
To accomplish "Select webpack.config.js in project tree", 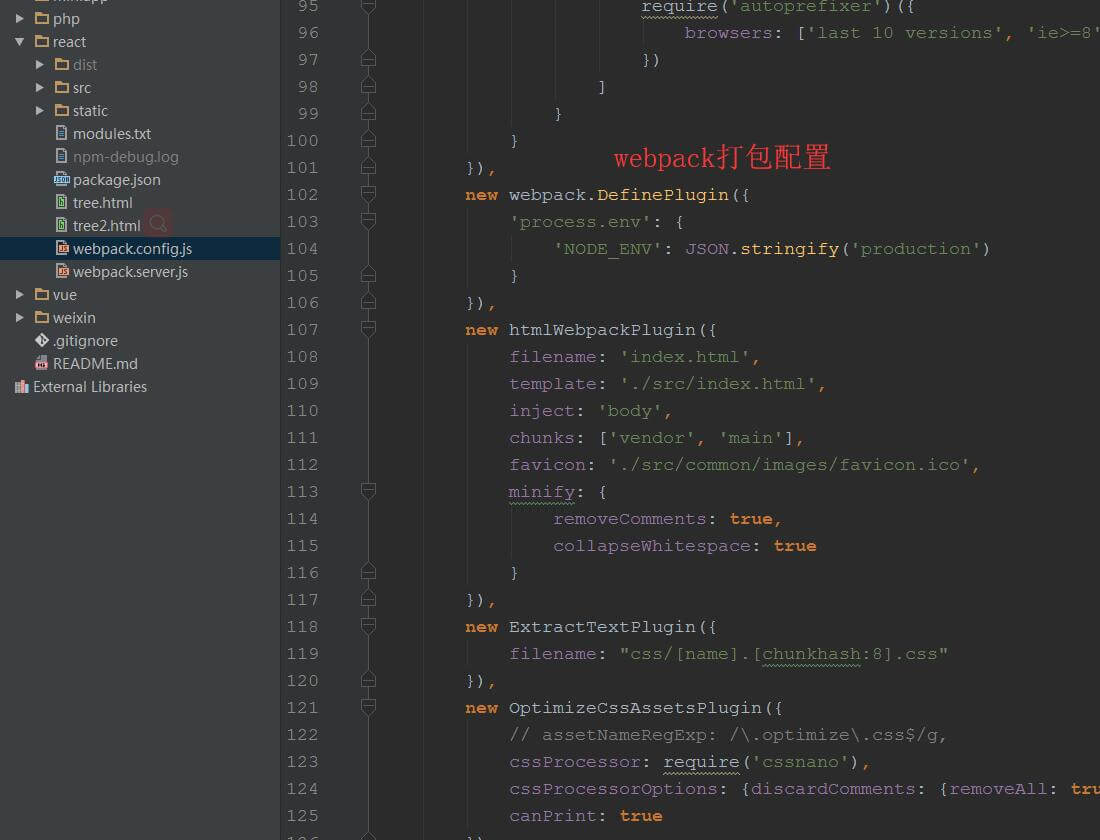I will 132,249.
